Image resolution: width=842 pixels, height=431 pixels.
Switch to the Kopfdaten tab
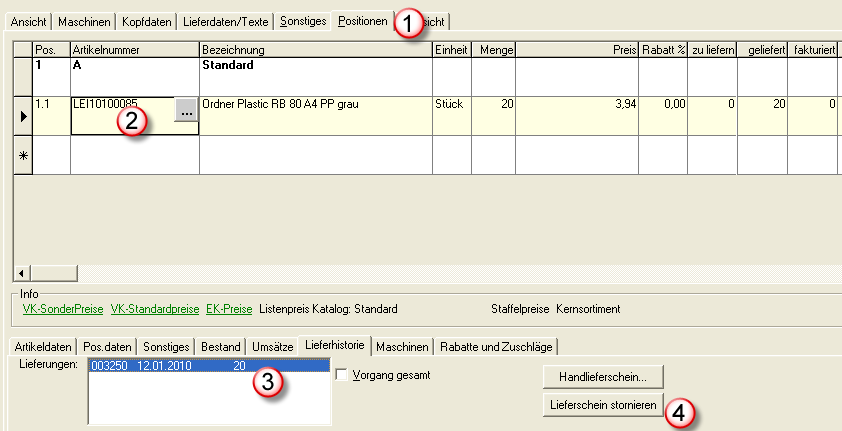(x=147, y=21)
